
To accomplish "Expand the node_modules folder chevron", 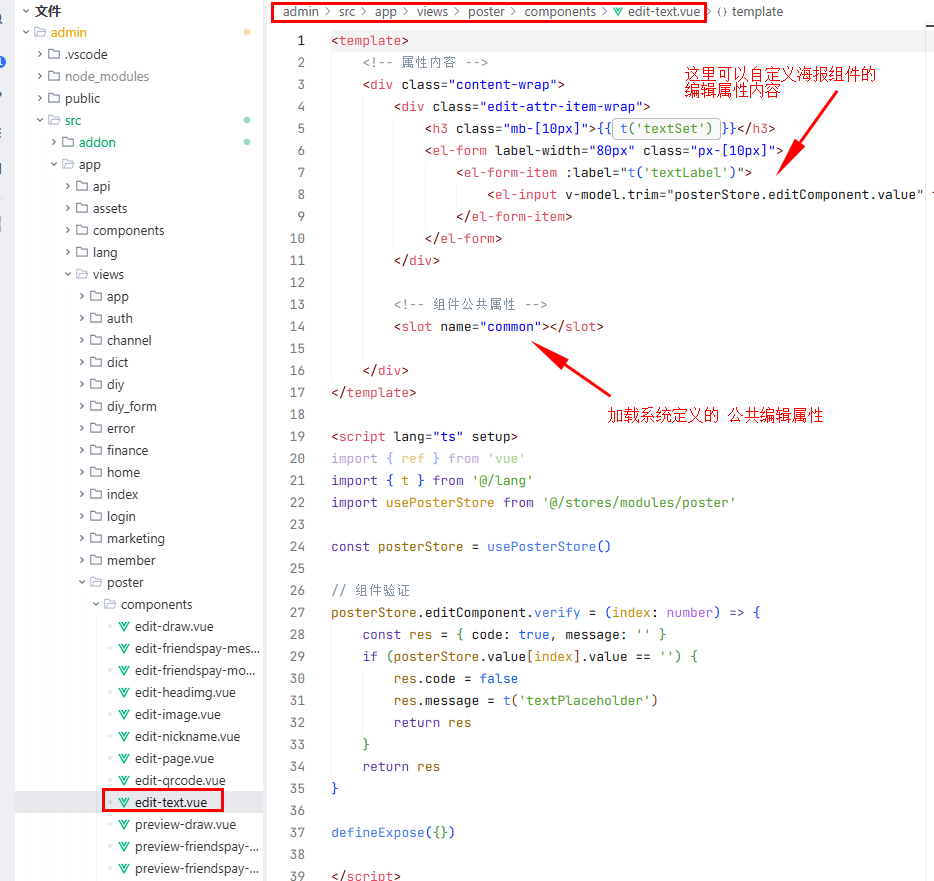I will click(40, 76).
